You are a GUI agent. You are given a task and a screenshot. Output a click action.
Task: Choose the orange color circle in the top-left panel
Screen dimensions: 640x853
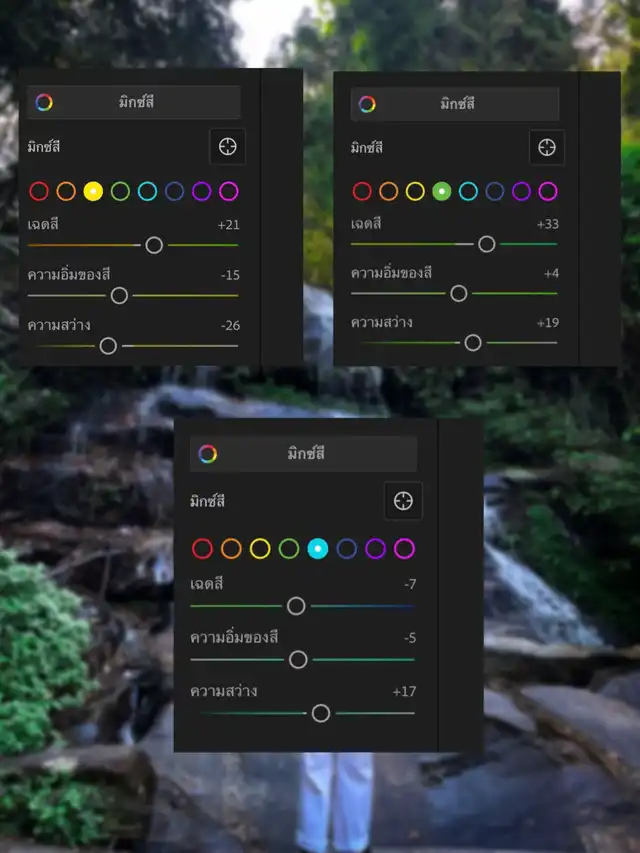66,191
